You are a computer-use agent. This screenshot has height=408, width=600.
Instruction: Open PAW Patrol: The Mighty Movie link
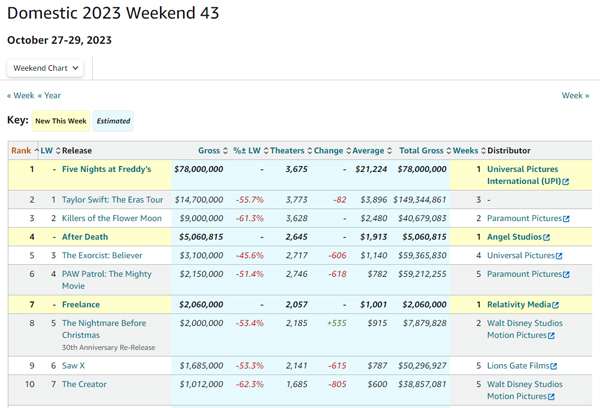(107, 280)
